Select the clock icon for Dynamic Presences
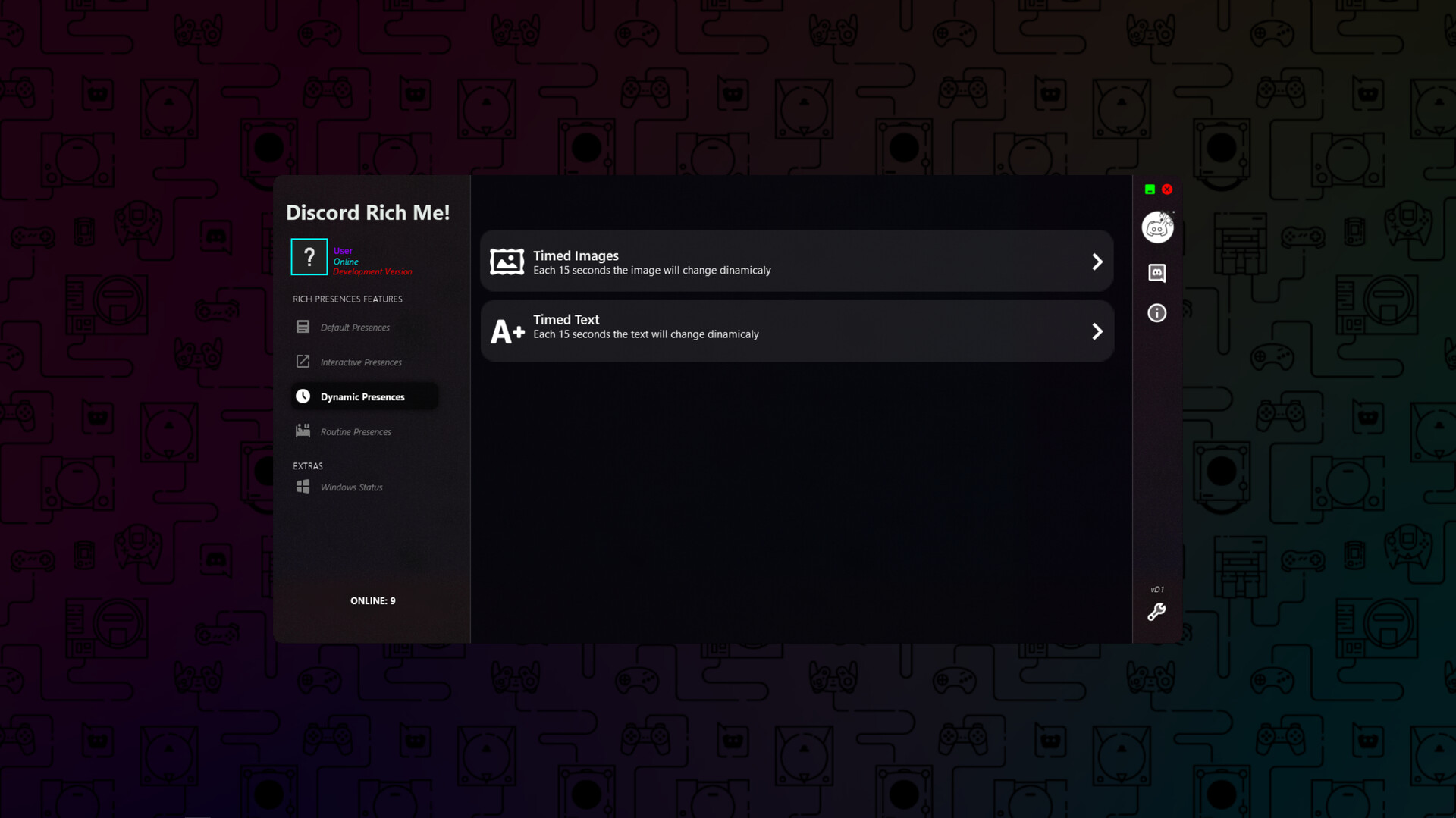This screenshot has height=818, width=1456. click(x=303, y=395)
